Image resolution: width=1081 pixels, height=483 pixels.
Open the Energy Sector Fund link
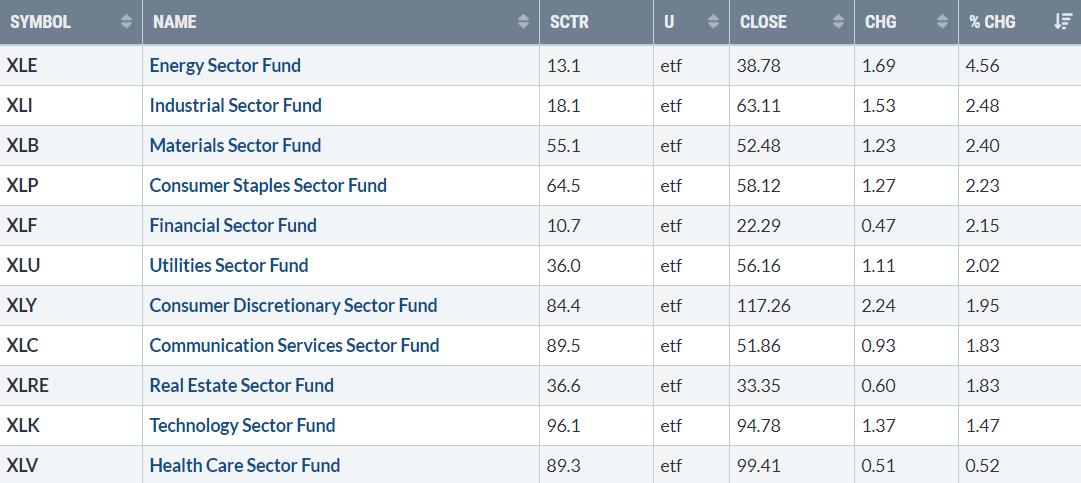[x=225, y=65]
